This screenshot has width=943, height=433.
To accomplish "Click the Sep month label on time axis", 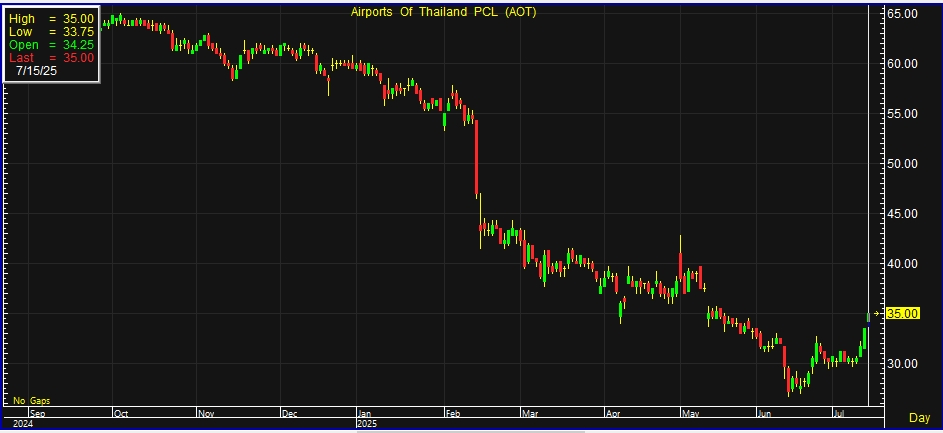I will point(37,414).
